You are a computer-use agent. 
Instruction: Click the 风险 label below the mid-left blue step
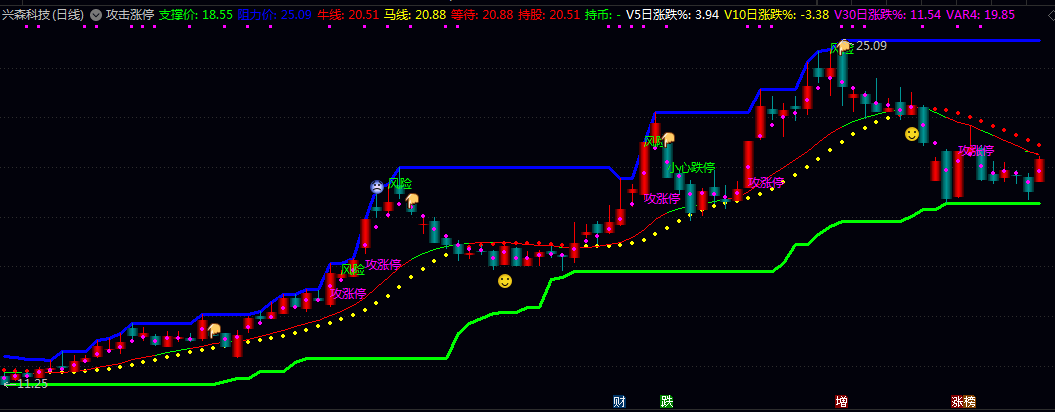click(x=353, y=269)
